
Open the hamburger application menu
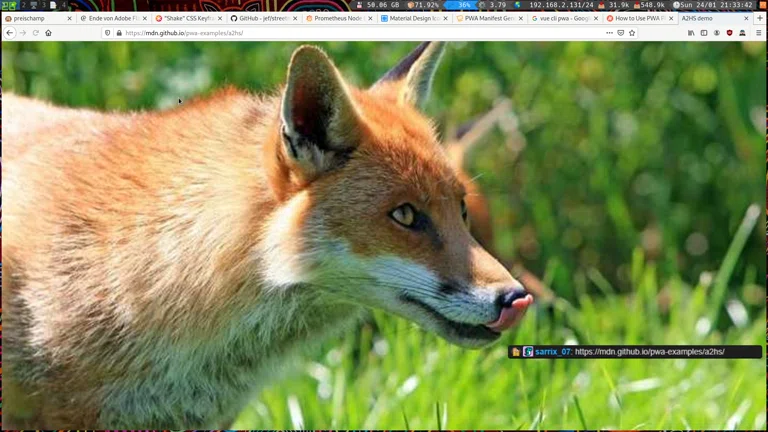(758, 33)
